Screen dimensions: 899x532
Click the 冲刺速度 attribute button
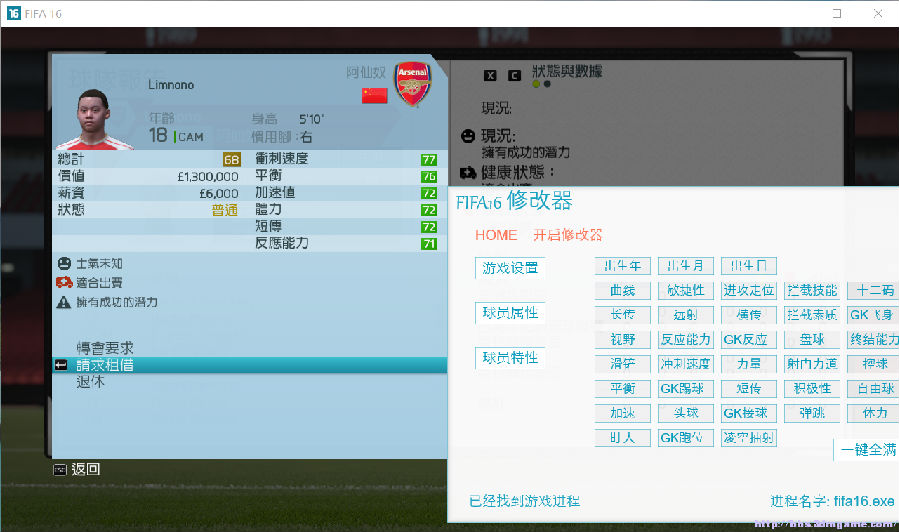click(x=686, y=363)
